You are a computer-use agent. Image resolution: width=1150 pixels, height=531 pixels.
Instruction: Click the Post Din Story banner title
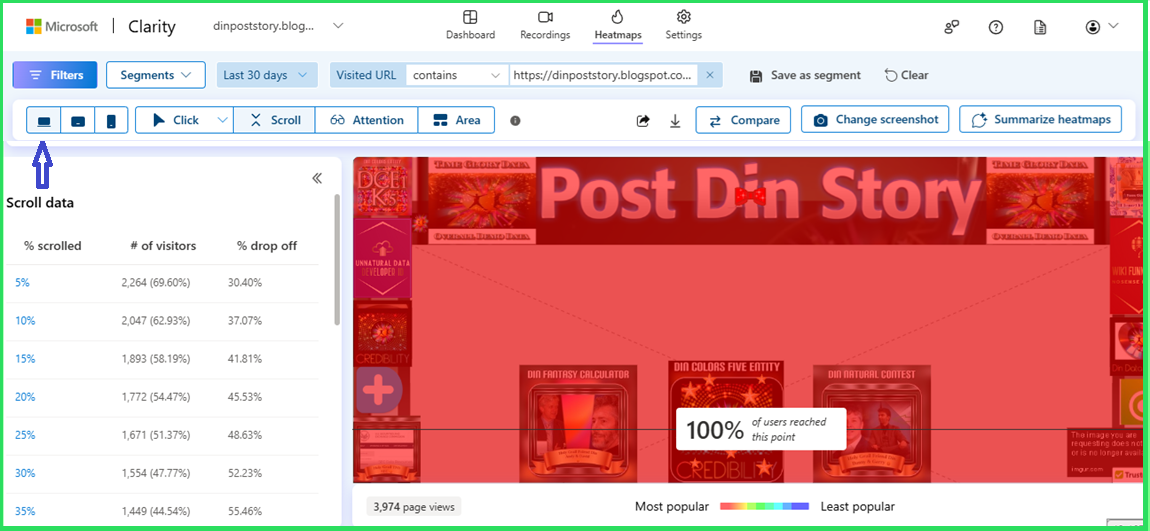coord(761,195)
